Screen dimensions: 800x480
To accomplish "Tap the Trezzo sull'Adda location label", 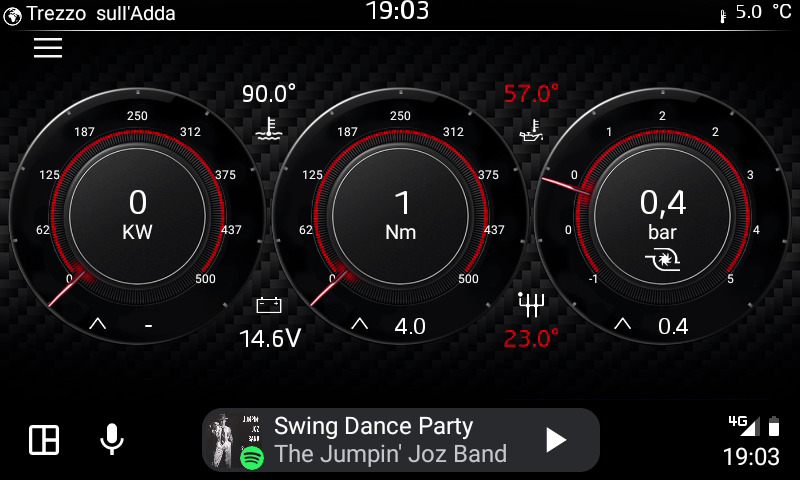I will coord(101,14).
